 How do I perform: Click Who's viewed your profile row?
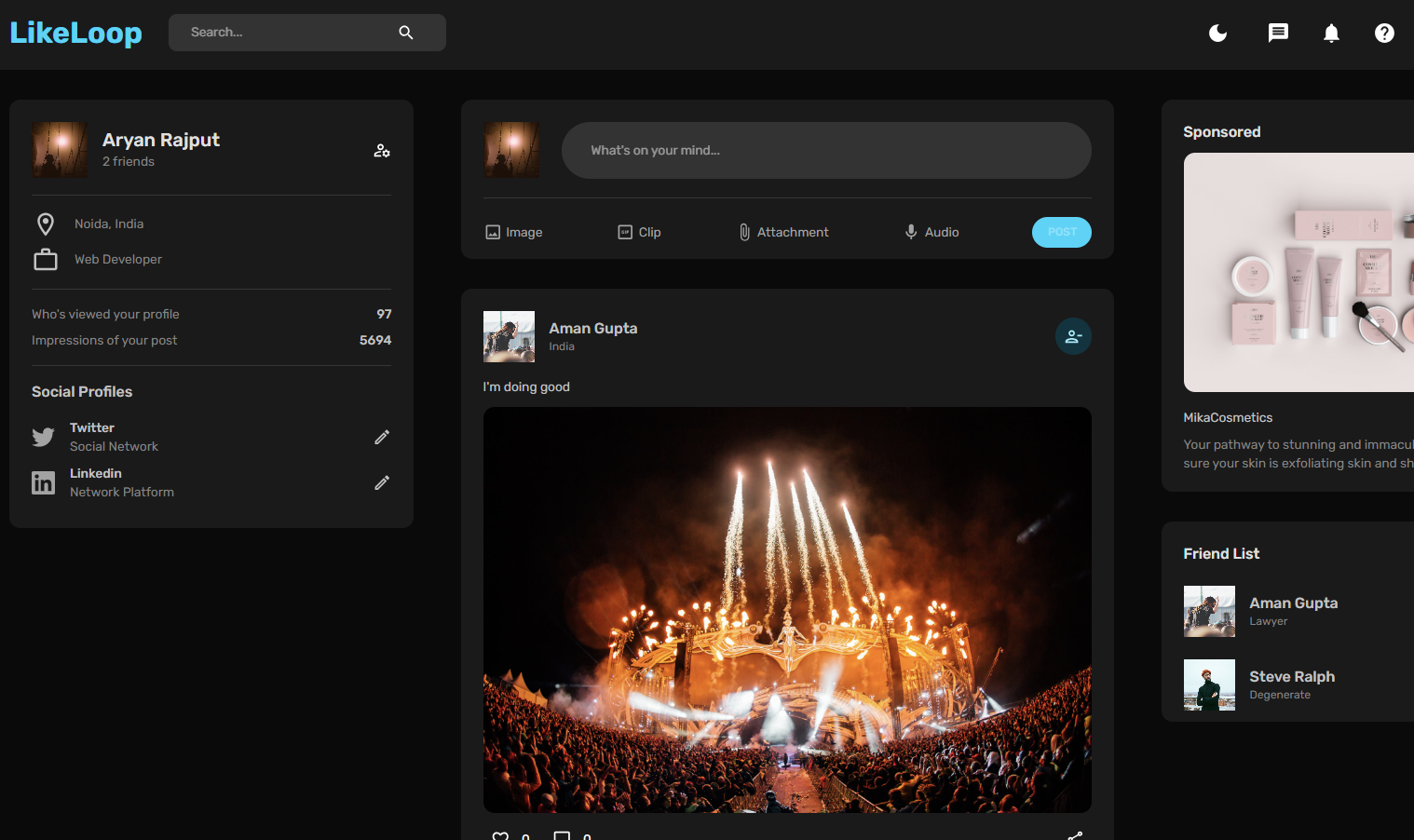pyautogui.click(x=211, y=314)
